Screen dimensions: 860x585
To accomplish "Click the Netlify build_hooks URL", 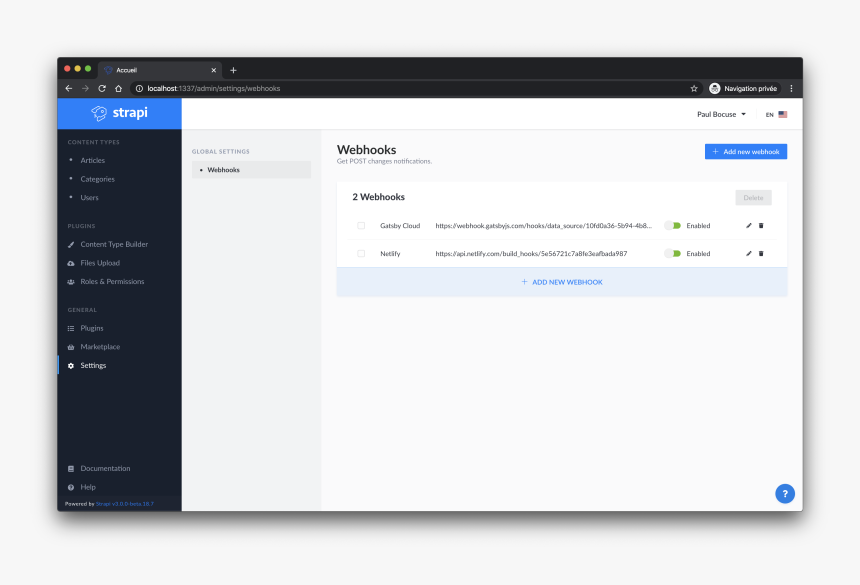I will point(531,253).
